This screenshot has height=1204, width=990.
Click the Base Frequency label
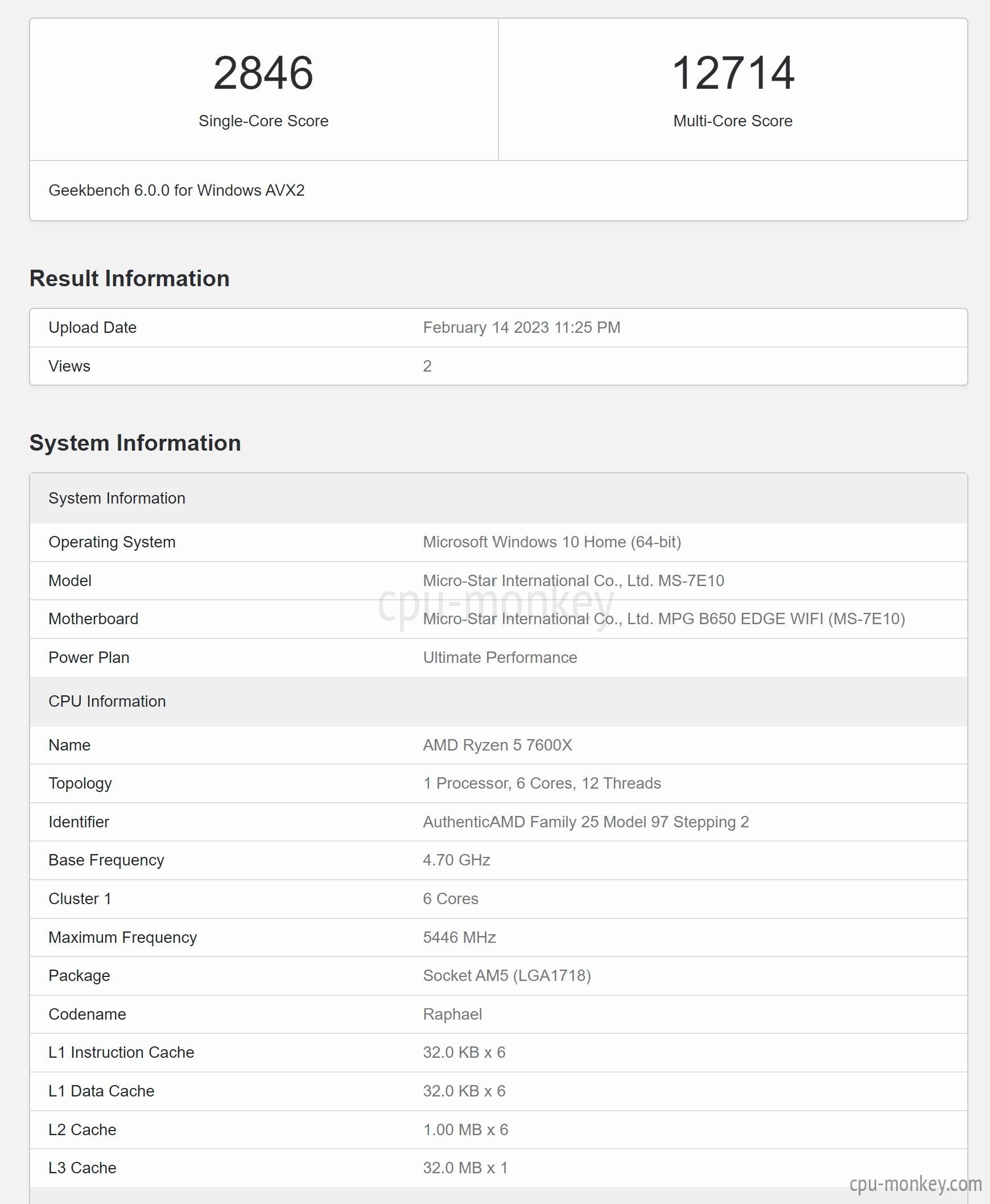(106, 860)
